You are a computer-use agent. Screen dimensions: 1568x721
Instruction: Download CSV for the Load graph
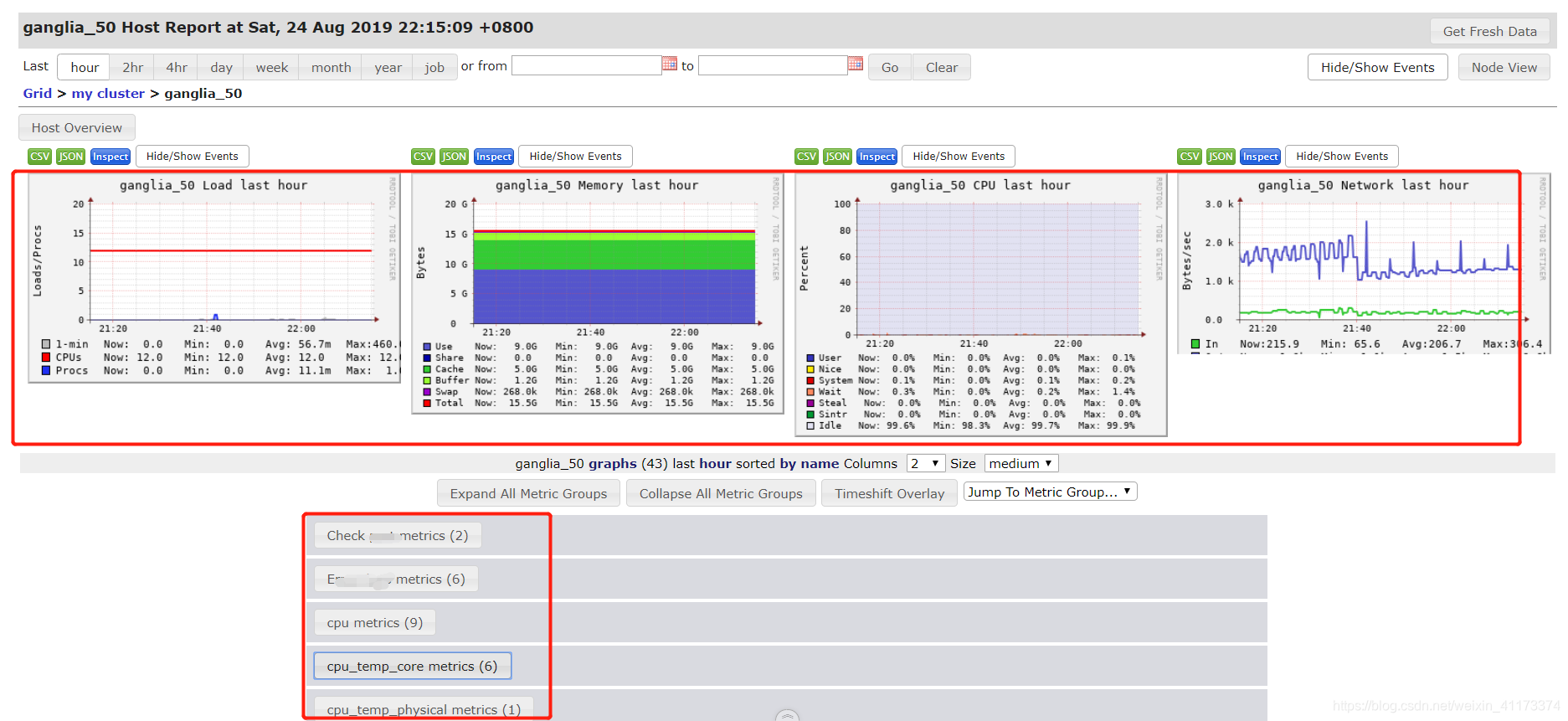39,157
